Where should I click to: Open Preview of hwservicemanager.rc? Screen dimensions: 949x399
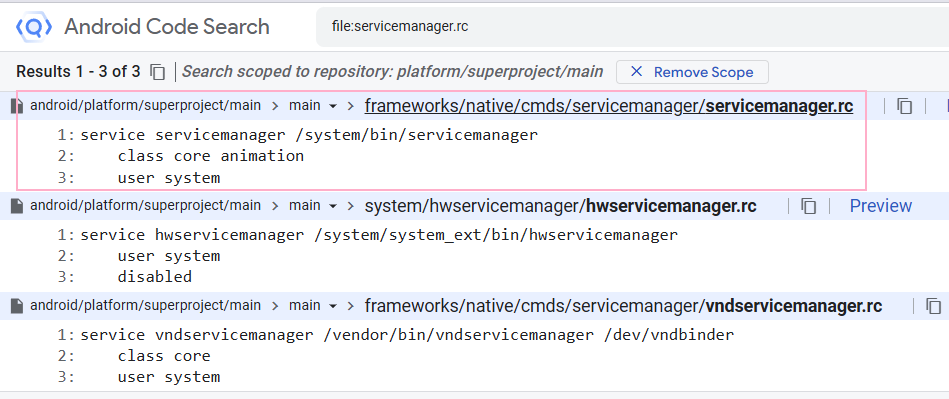pos(881,206)
